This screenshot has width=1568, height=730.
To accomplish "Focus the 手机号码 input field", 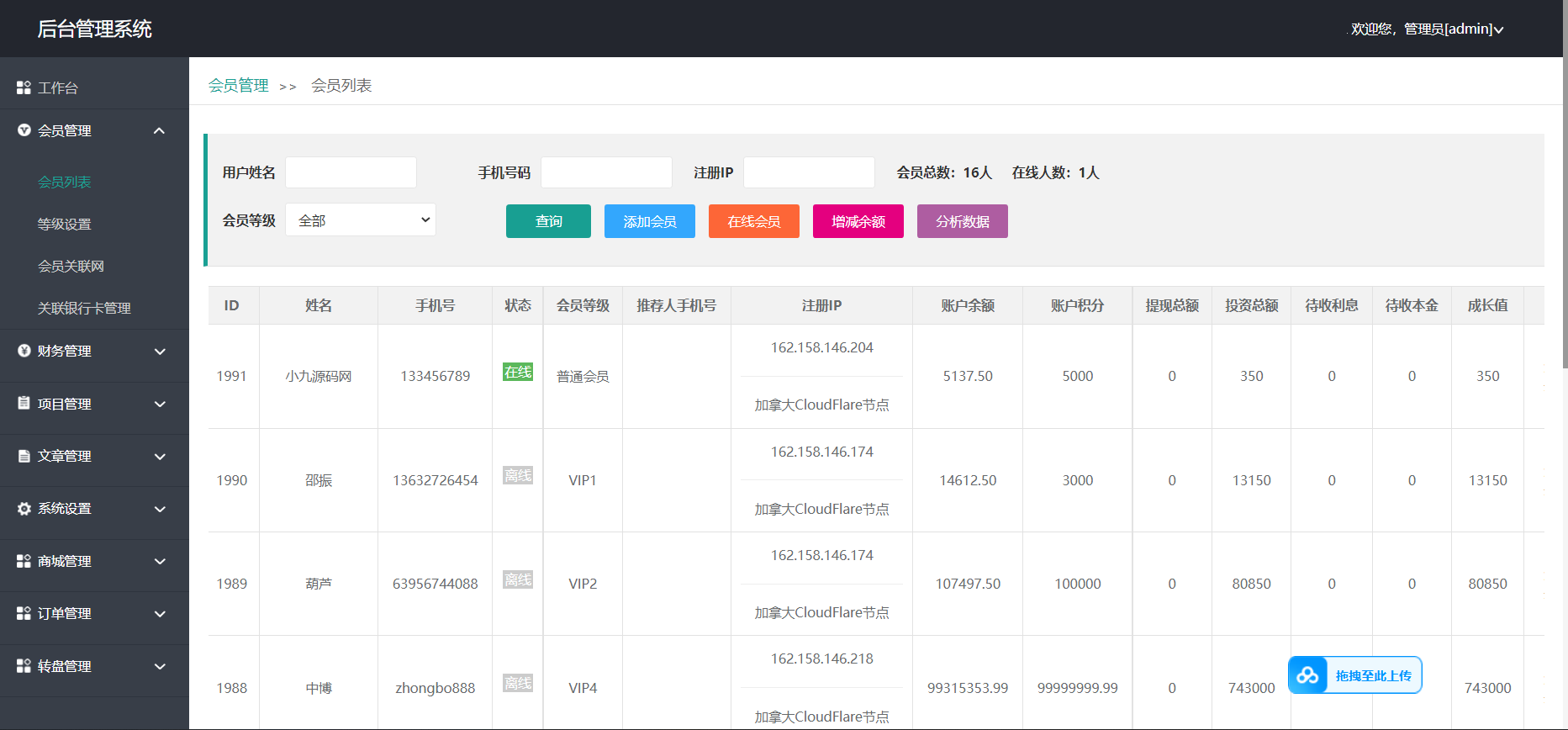I will [606, 172].
